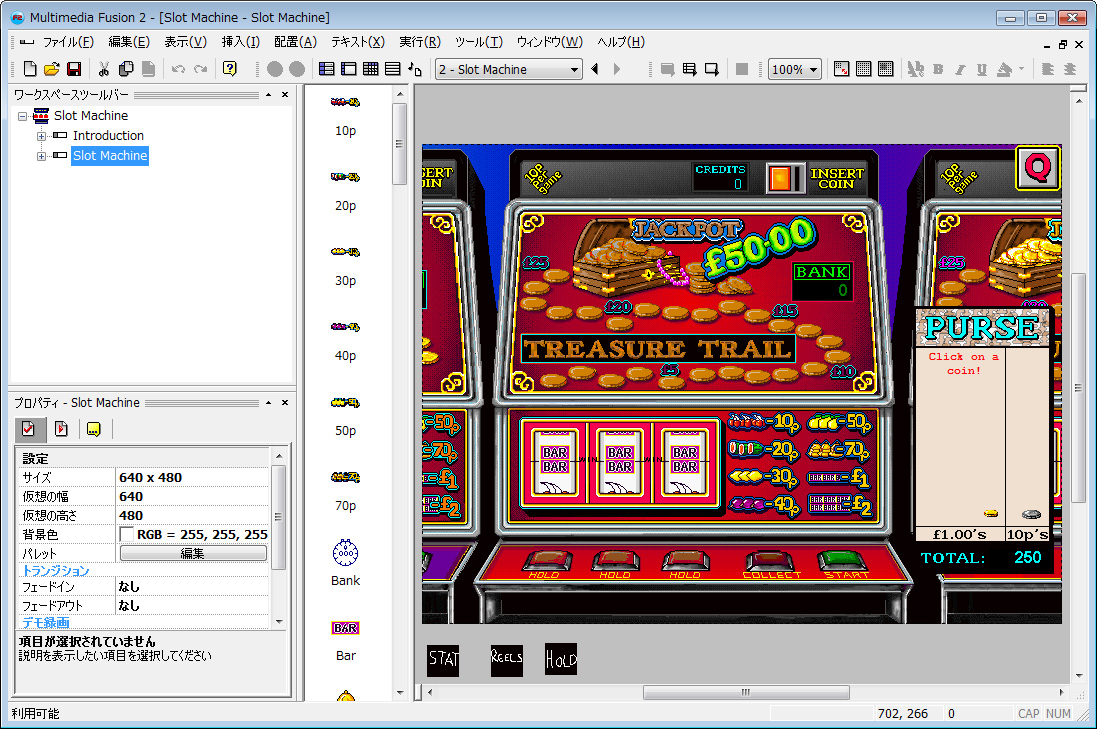Select the 70p object in library

coord(345,490)
